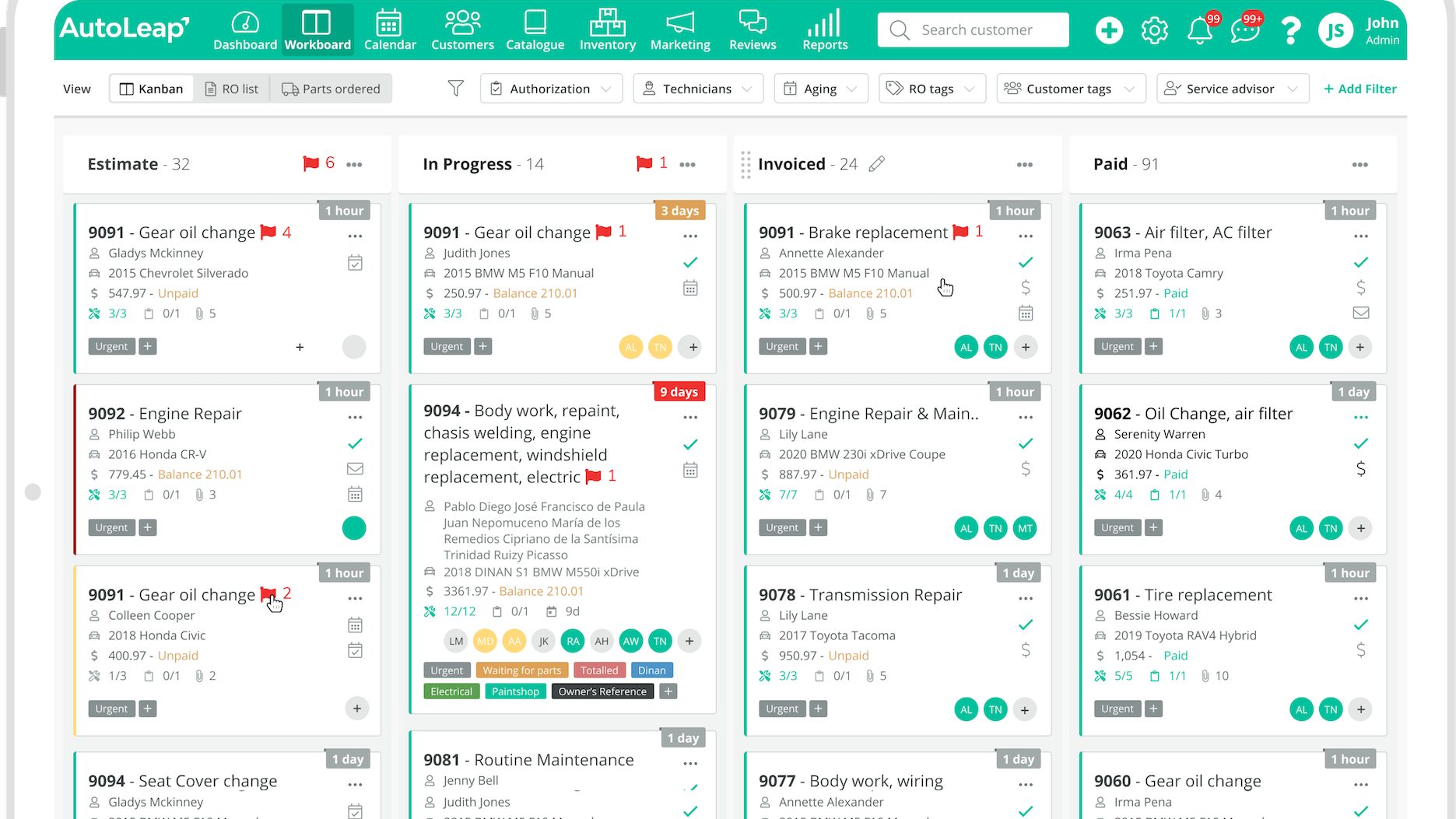The height and width of the screenshot is (819, 1456).
Task: Click the Waiting for parts tag
Action: point(521,670)
